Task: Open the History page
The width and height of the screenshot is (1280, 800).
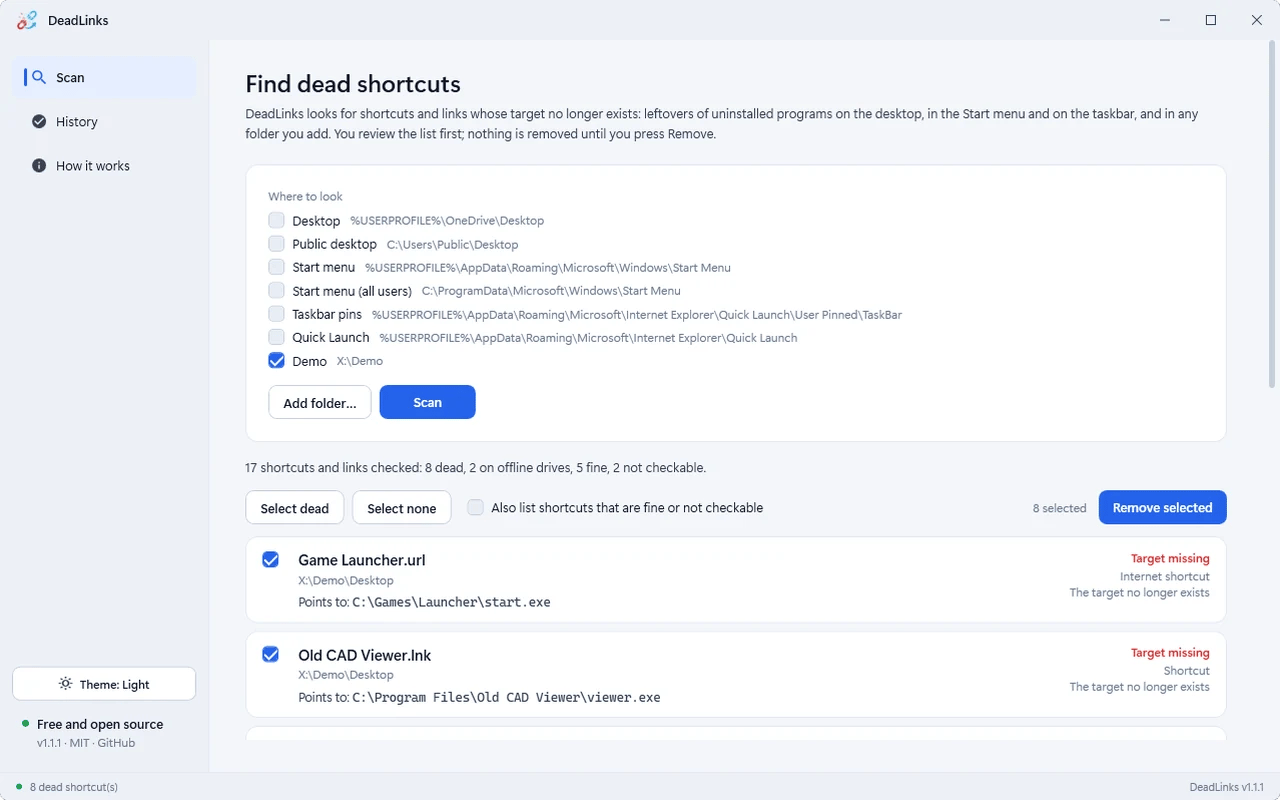Action: coord(104,121)
